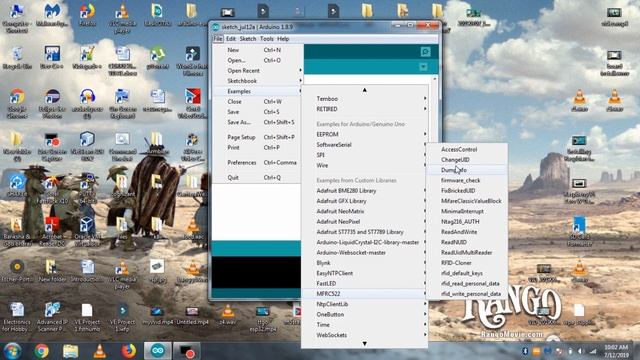
Task: Select the FastLED examples entry
Action: pyautogui.click(x=364, y=283)
